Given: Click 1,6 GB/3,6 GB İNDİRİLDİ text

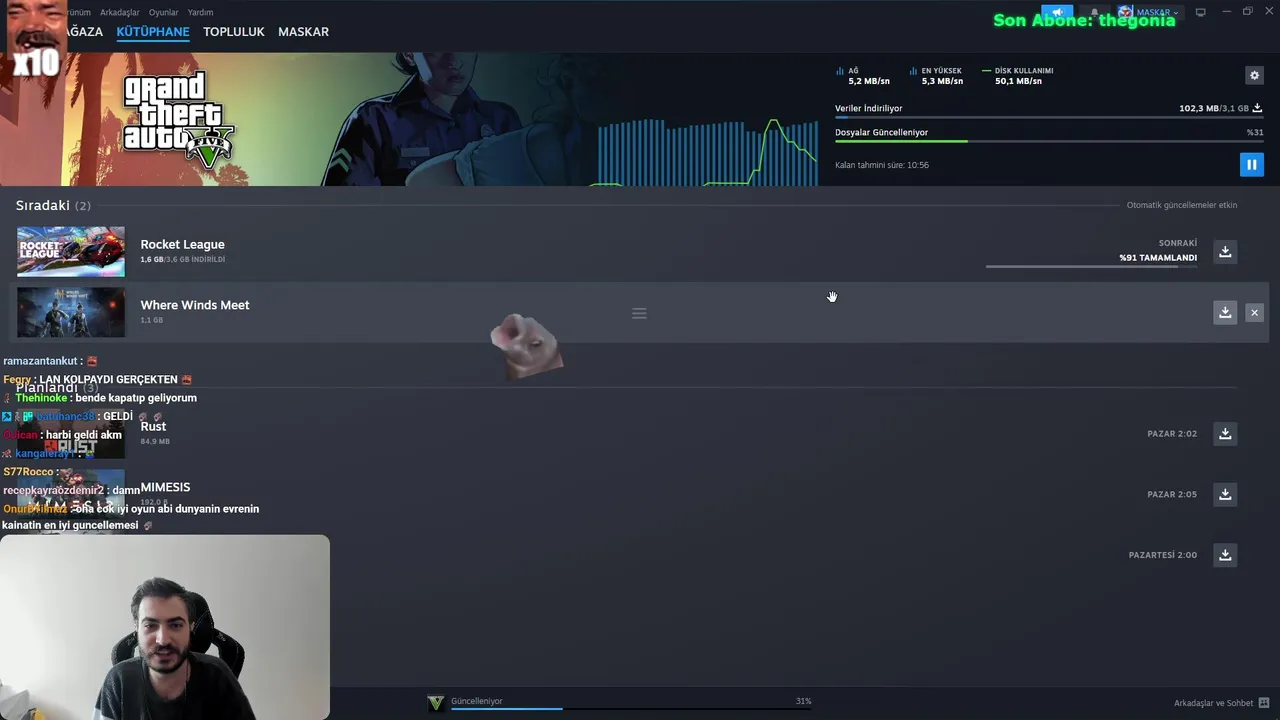Looking at the screenshot, I should (x=183, y=259).
